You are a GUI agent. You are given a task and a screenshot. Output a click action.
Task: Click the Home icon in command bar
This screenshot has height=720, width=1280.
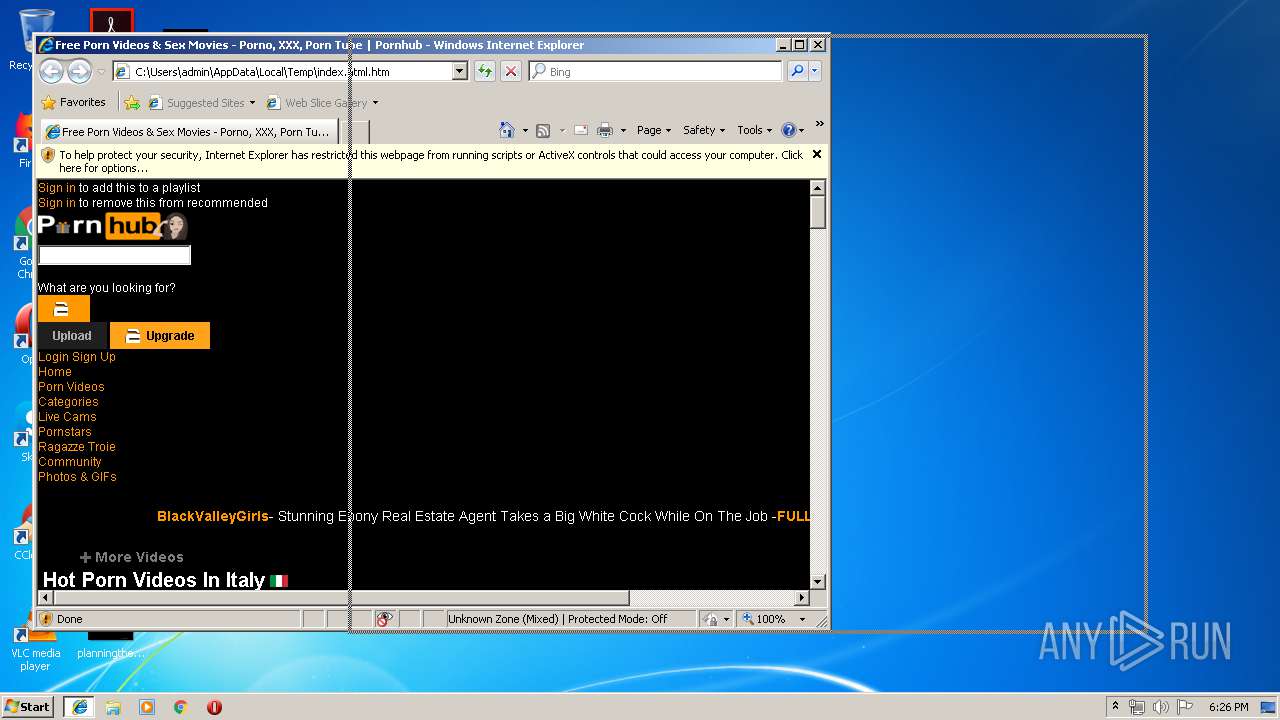pos(507,130)
